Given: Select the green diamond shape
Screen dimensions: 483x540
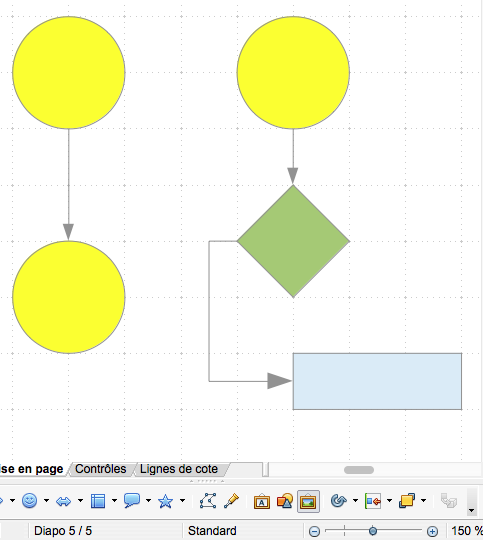Looking at the screenshot, I should click(x=293, y=241).
